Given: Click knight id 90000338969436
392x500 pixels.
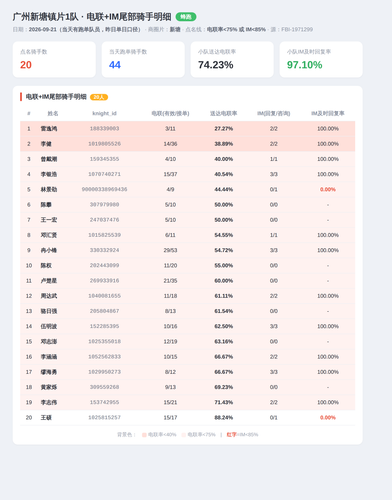Looking at the screenshot, I should tap(104, 189).
